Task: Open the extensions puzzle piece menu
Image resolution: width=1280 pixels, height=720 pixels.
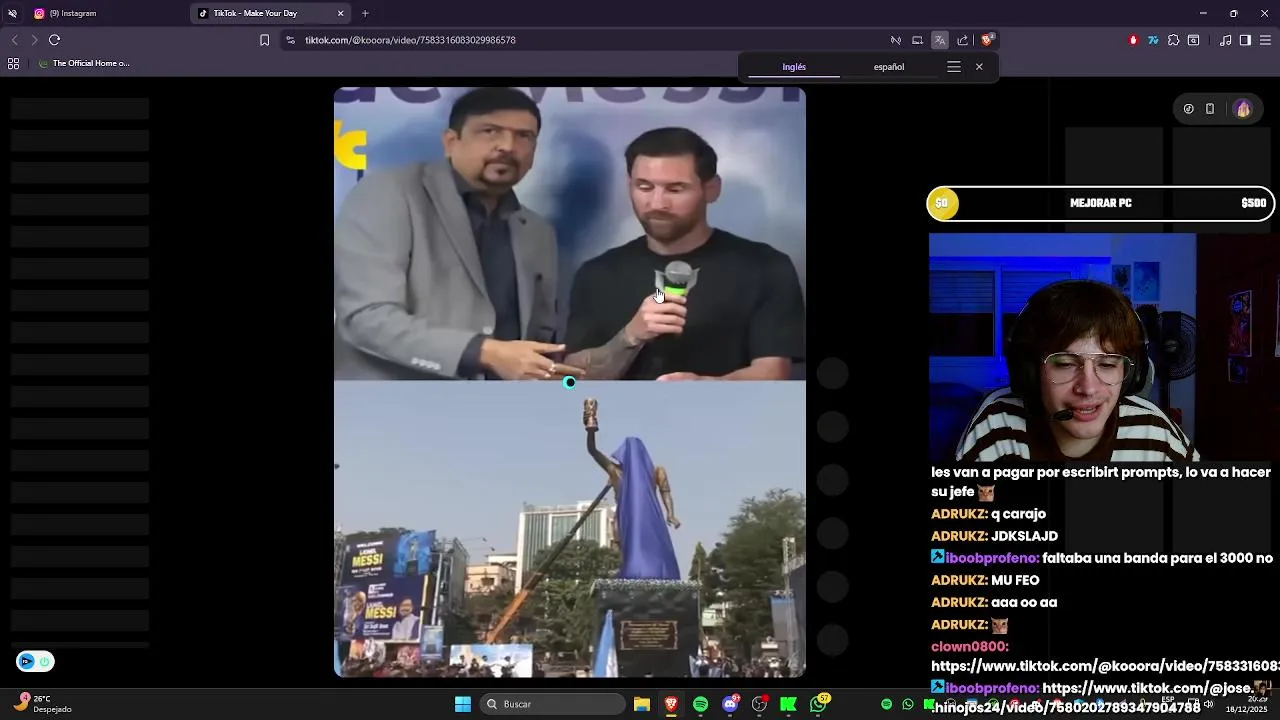Action: click(1174, 40)
